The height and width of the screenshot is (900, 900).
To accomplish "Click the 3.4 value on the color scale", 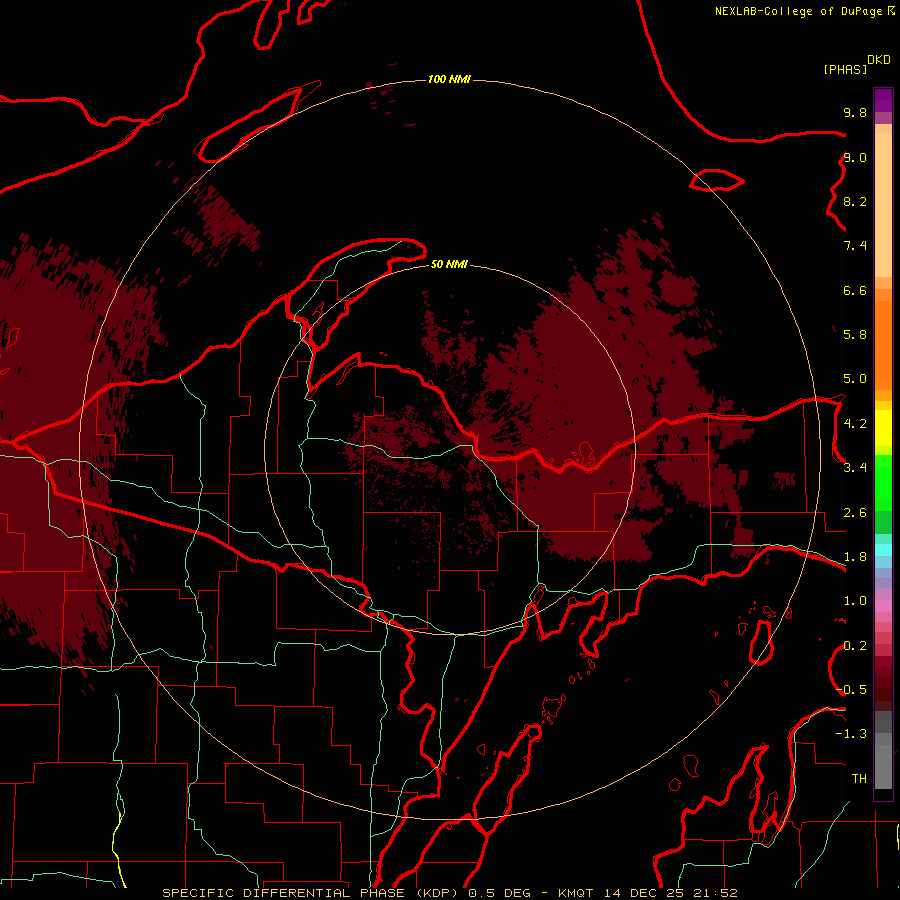I will tap(855, 468).
